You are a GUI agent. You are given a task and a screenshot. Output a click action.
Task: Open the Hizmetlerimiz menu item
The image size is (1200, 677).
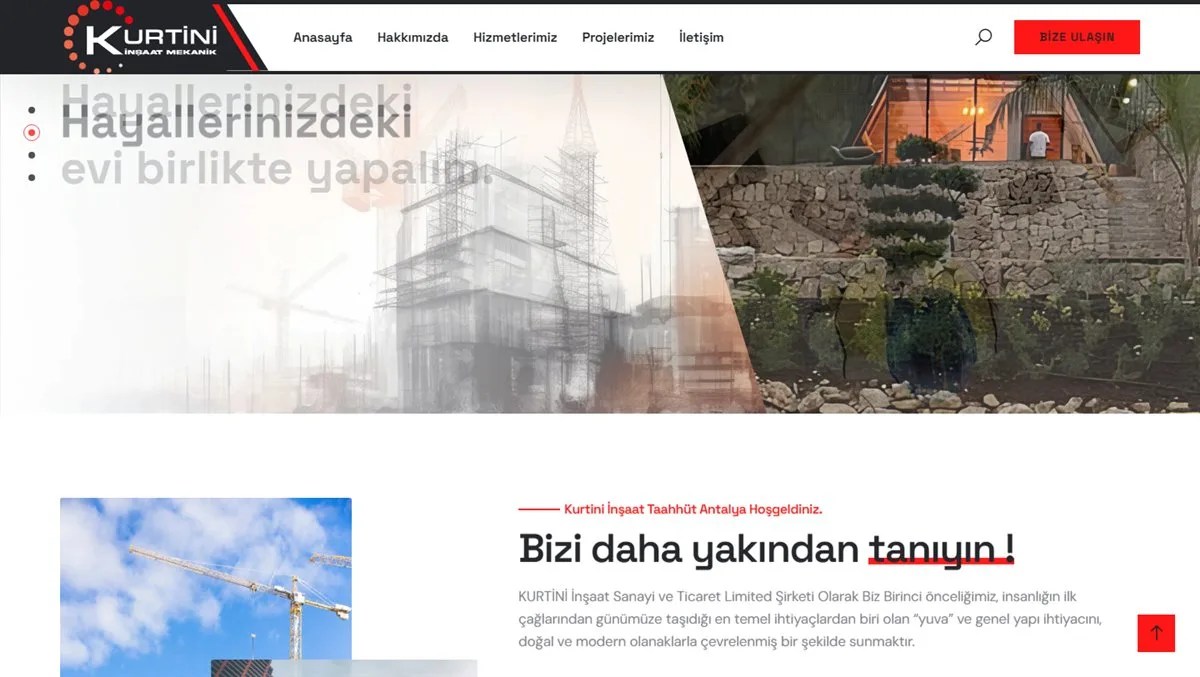click(515, 37)
